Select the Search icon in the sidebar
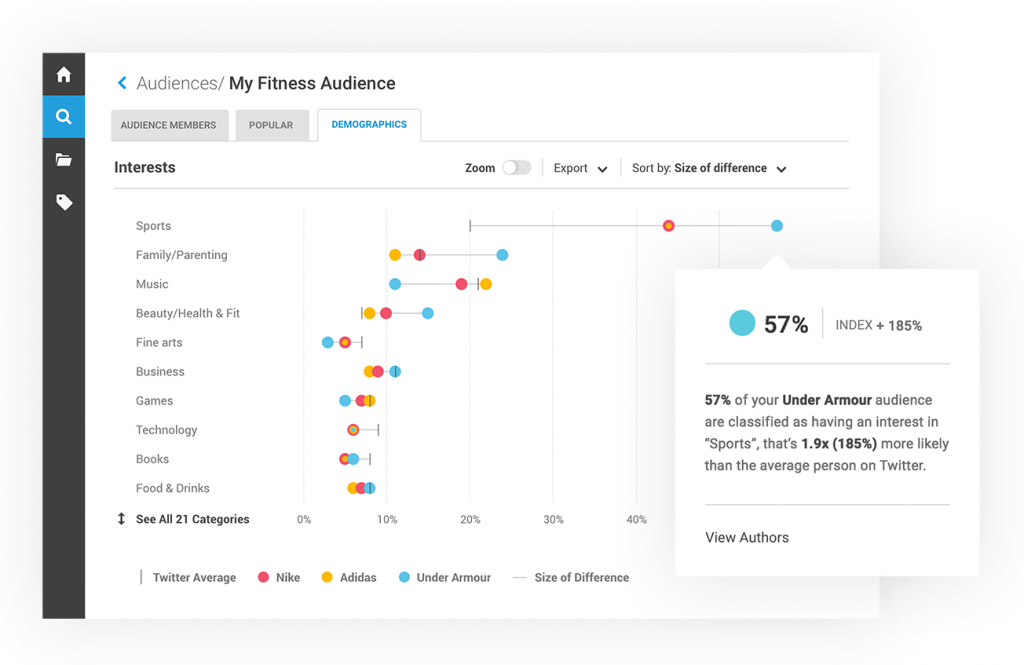The height and width of the screenshot is (665, 1024). [x=63, y=117]
